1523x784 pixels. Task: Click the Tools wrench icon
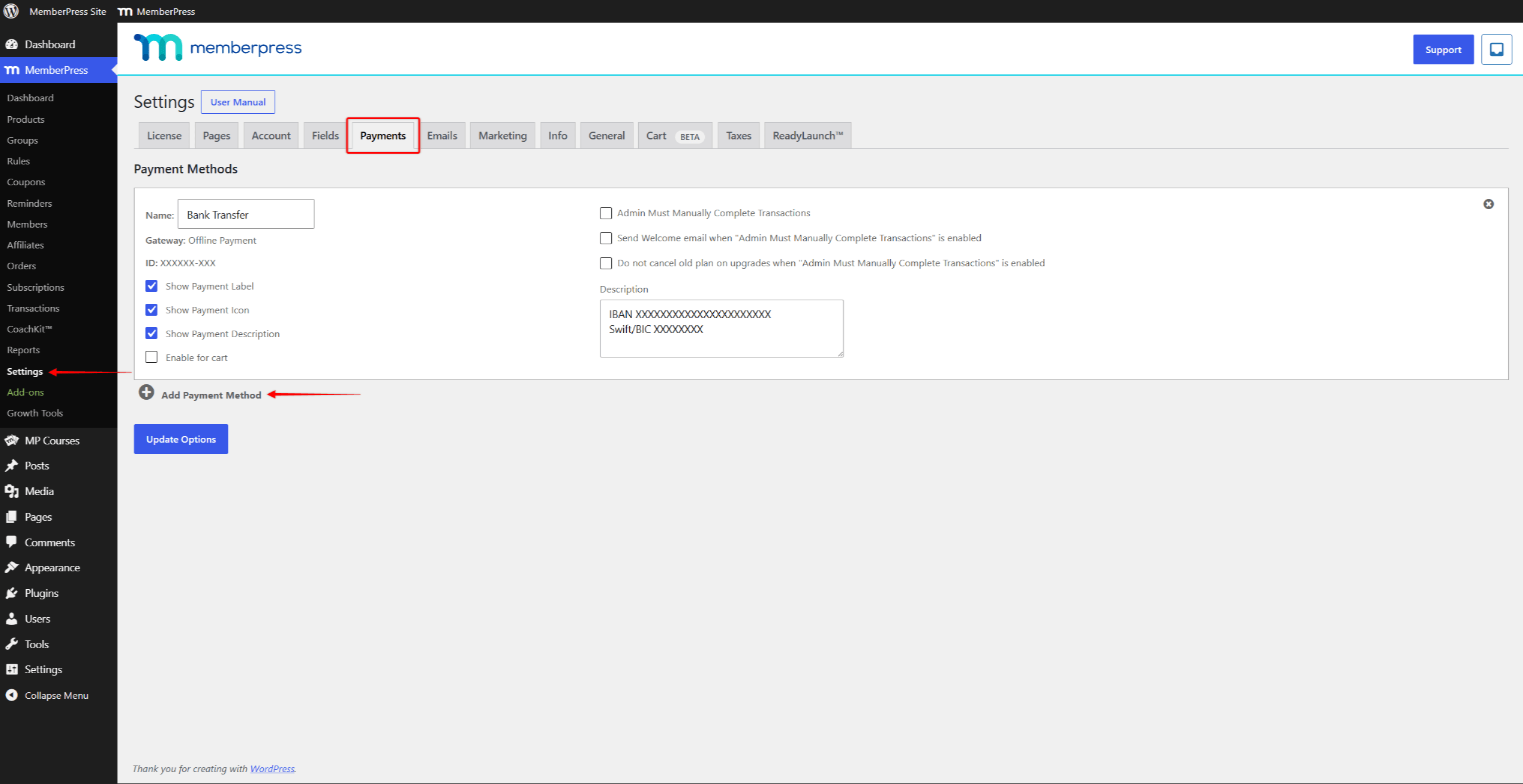coord(11,644)
